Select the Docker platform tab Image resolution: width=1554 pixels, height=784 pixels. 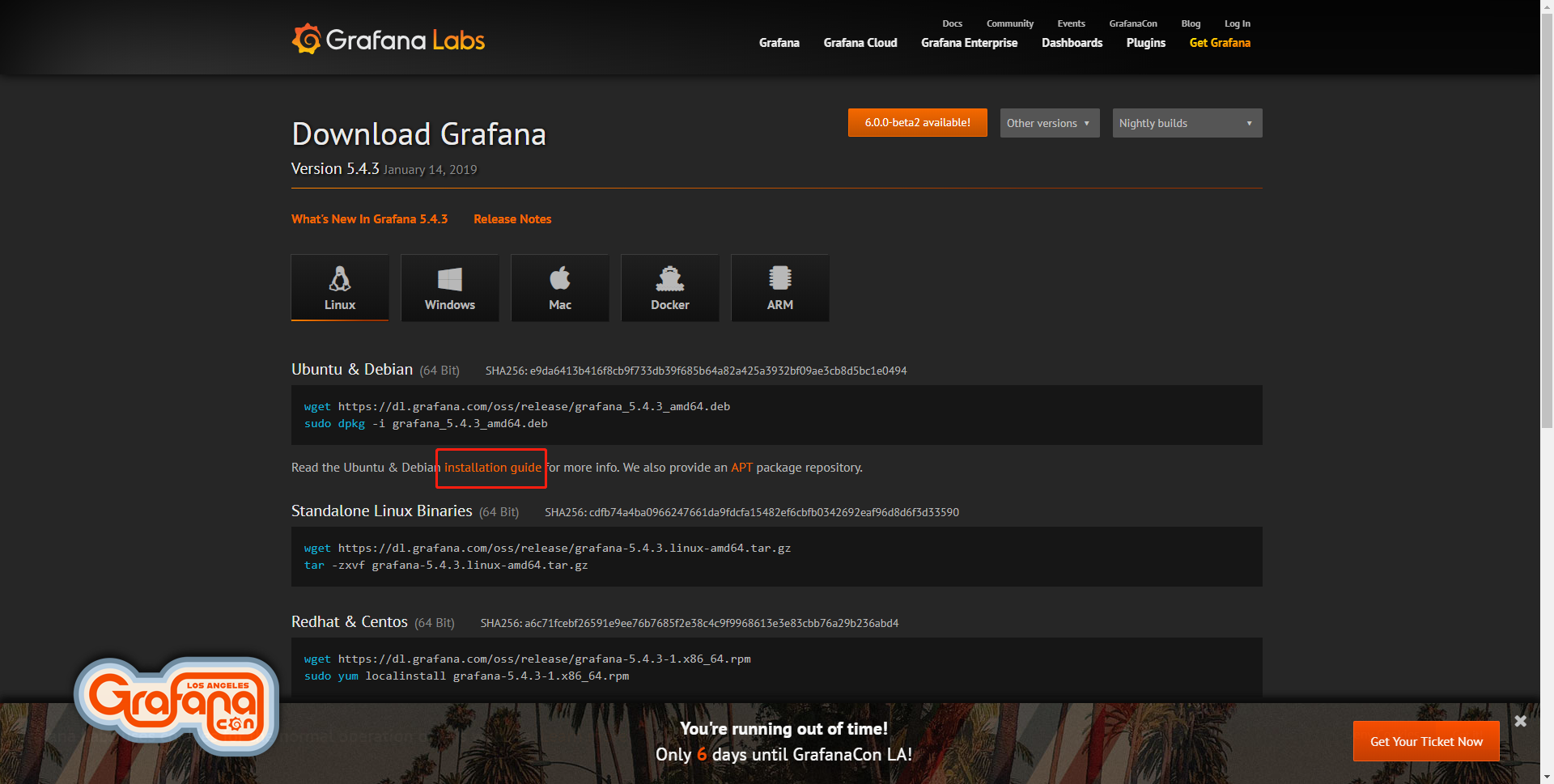pos(670,288)
